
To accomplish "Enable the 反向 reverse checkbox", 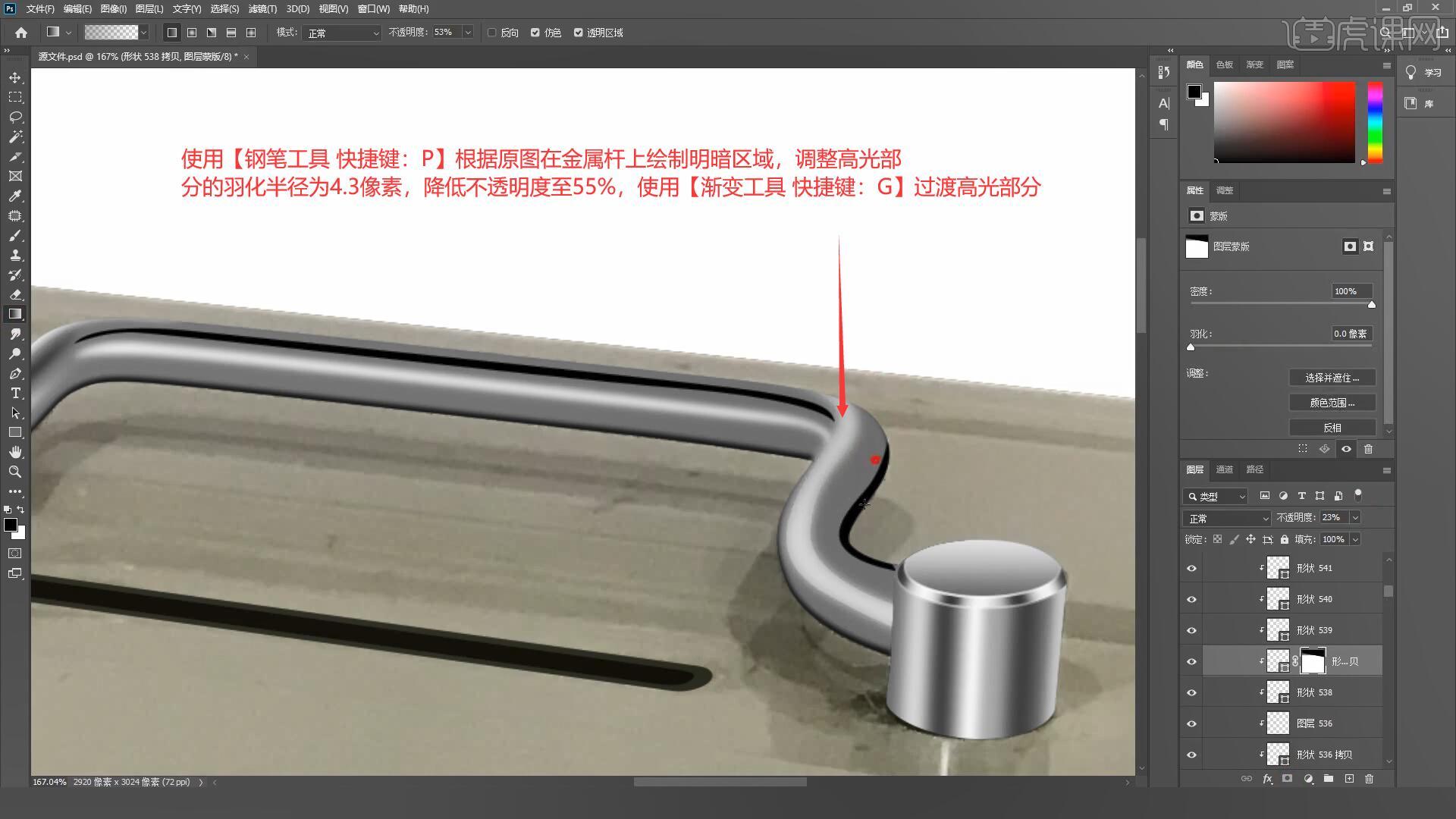I will [x=492, y=33].
